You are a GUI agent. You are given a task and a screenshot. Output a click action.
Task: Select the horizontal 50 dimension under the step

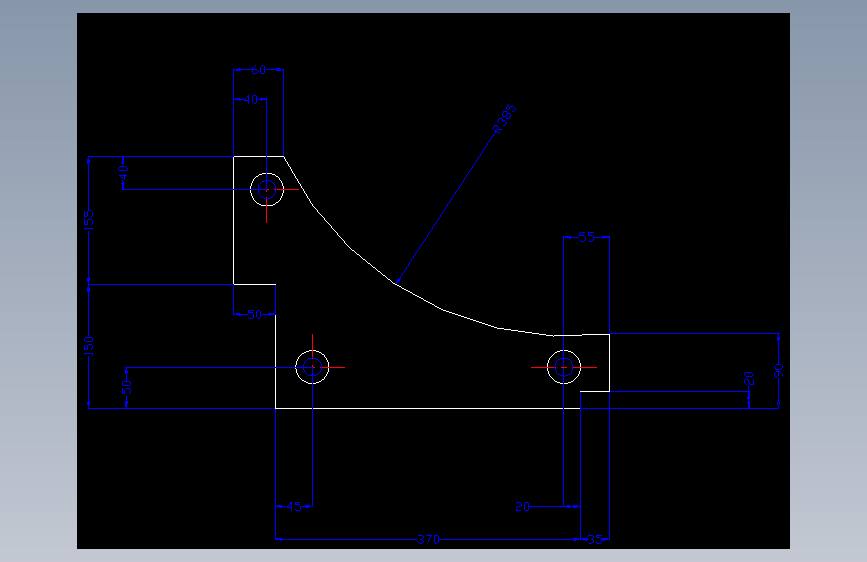click(254, 315)
